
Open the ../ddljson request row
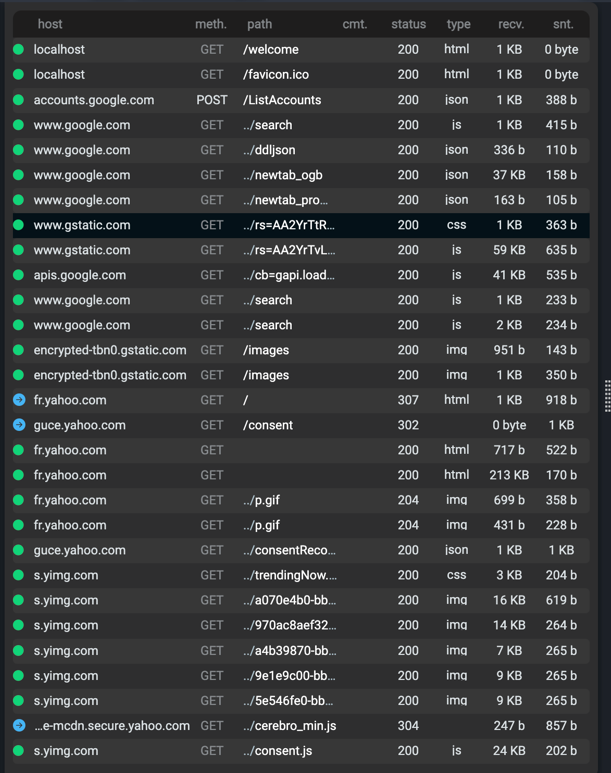[301, 150]
